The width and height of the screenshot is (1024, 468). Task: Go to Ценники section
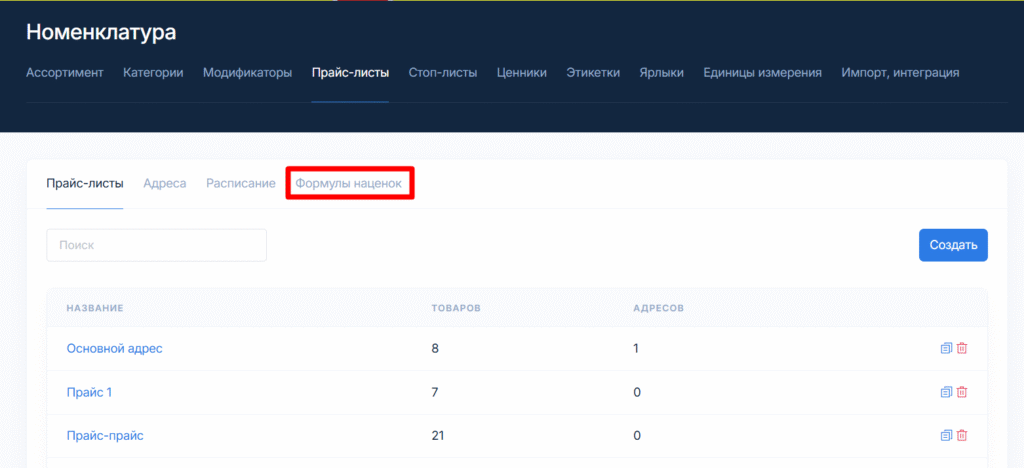coord(521,72)
